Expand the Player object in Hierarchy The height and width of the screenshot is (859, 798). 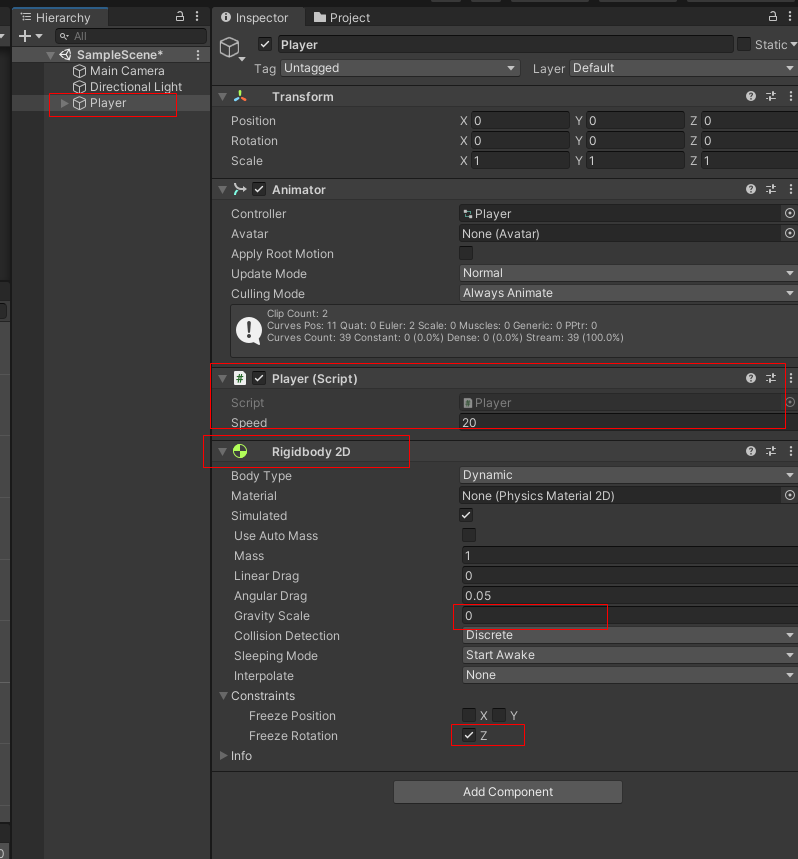[x=64, y=103]
